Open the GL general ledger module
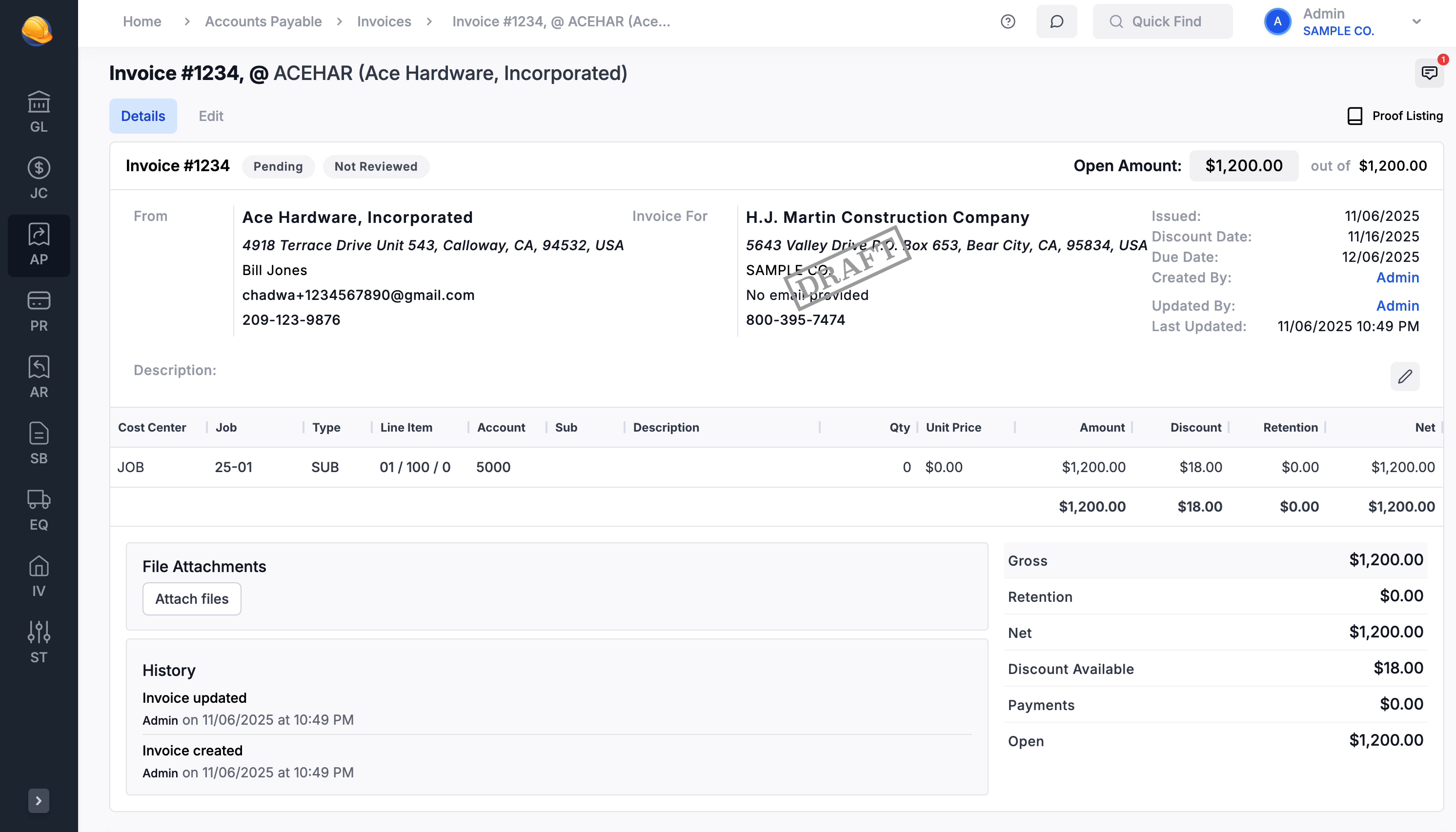This screenshot has height=832, width=1456. point(39,112)
